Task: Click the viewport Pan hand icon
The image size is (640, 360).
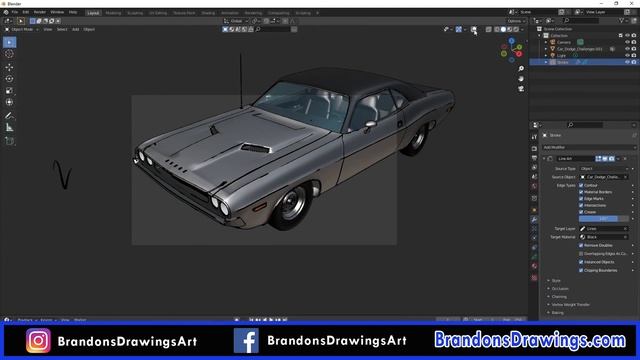Action: click(521, 78)
